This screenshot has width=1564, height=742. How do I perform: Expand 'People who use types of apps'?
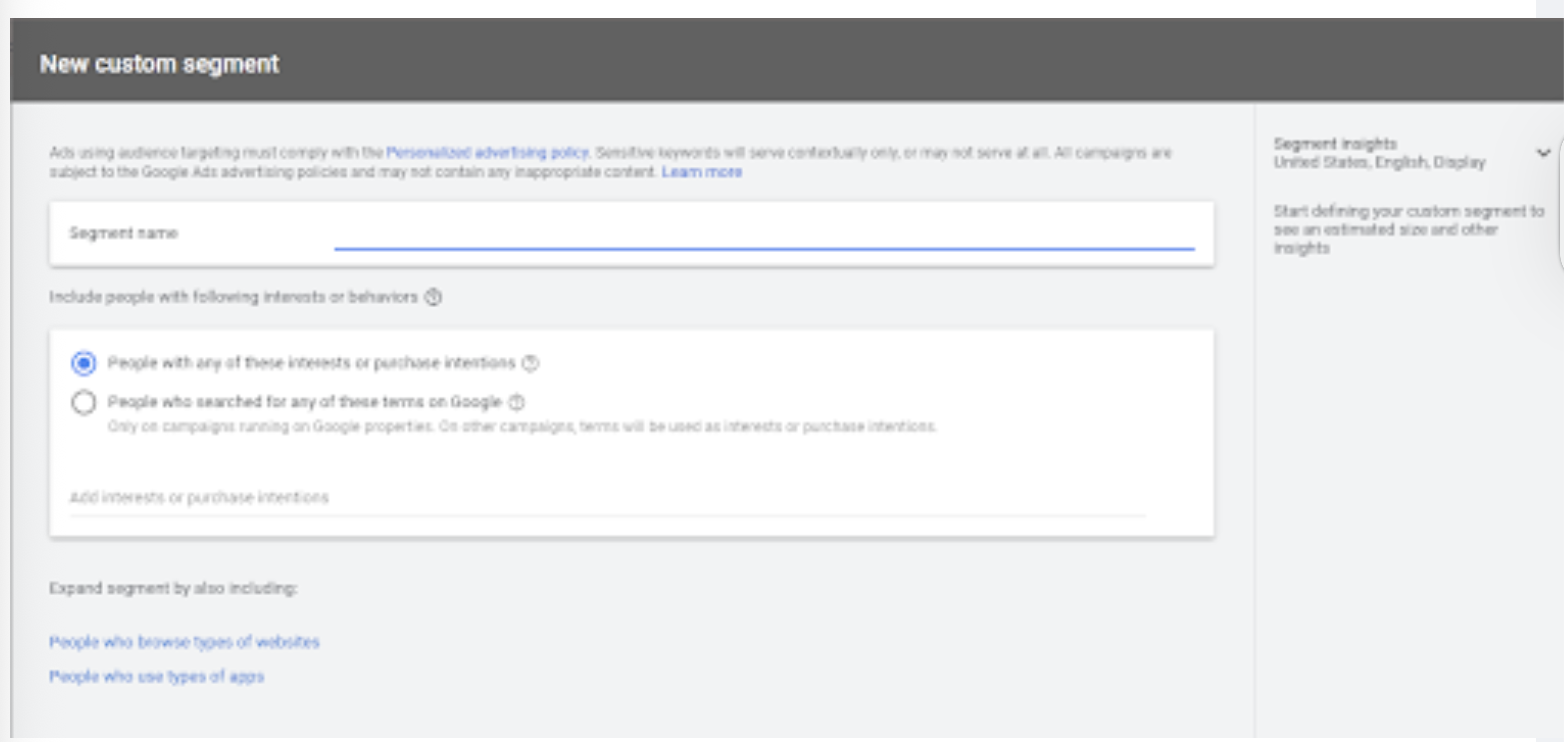156,677
